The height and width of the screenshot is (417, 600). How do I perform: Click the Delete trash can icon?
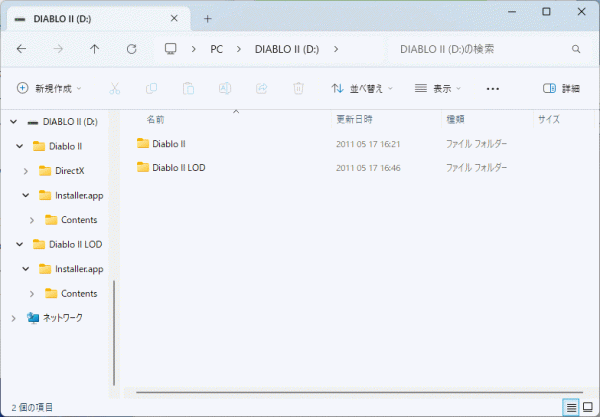[298, 88]
